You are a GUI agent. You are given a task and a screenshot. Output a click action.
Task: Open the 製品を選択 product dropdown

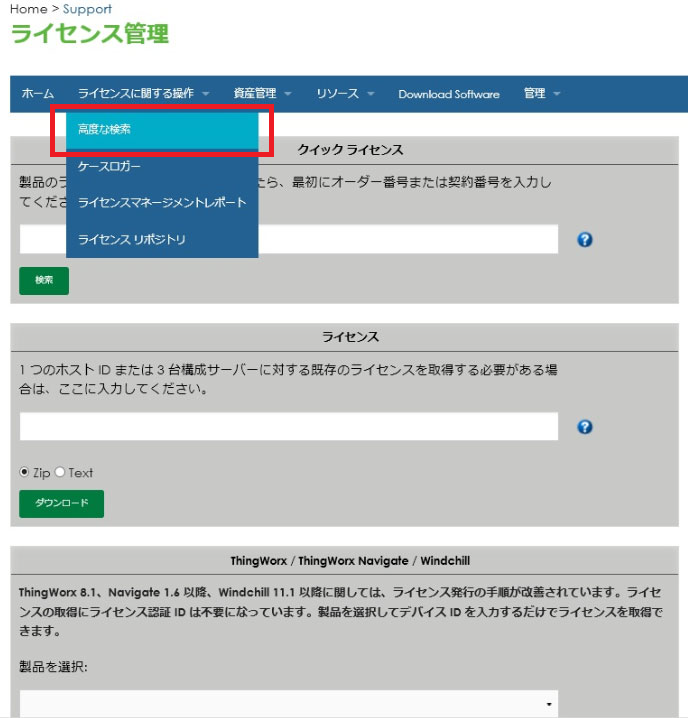[x=289, y=704]
